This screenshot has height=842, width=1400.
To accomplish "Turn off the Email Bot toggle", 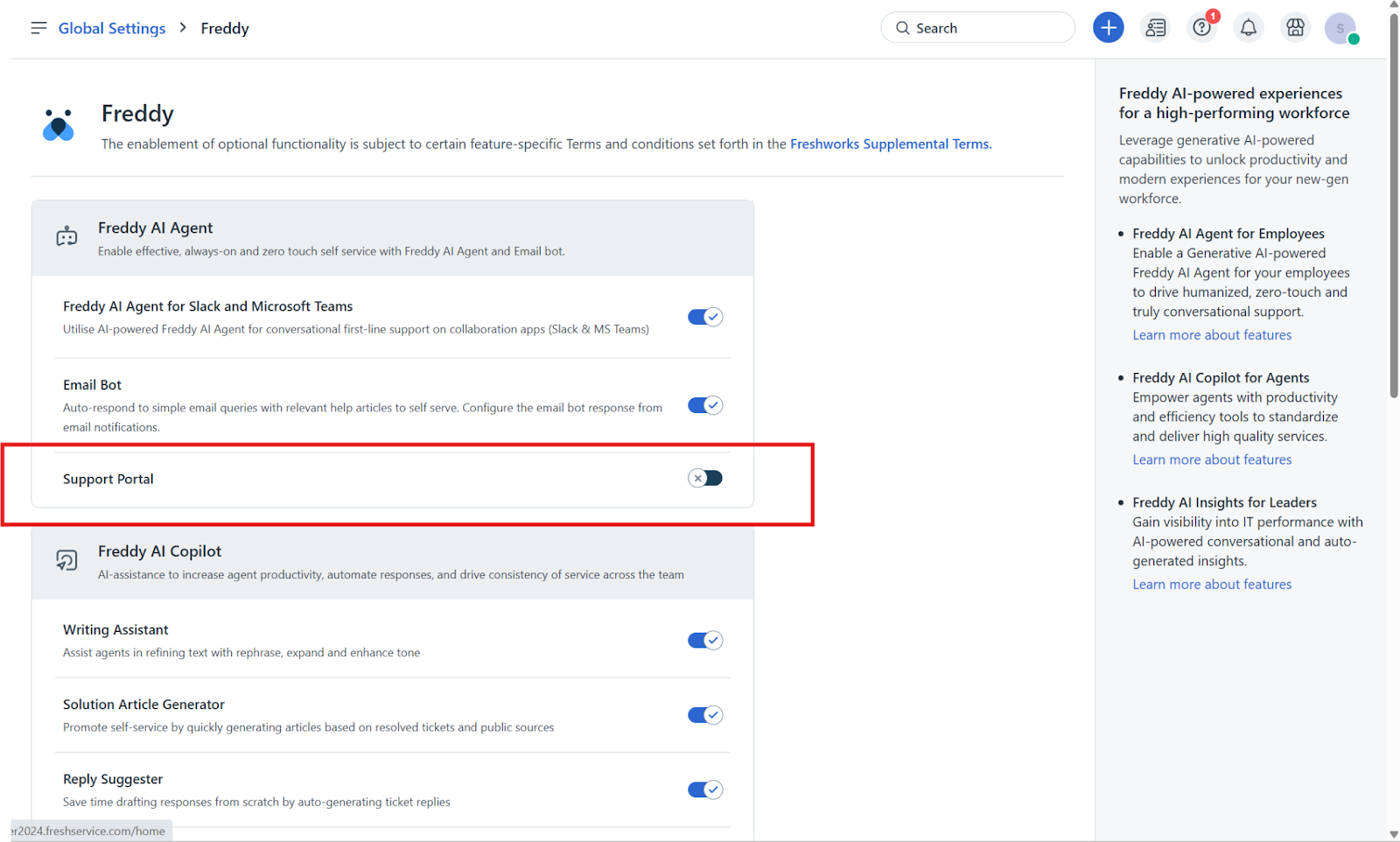I will (704, 405).
